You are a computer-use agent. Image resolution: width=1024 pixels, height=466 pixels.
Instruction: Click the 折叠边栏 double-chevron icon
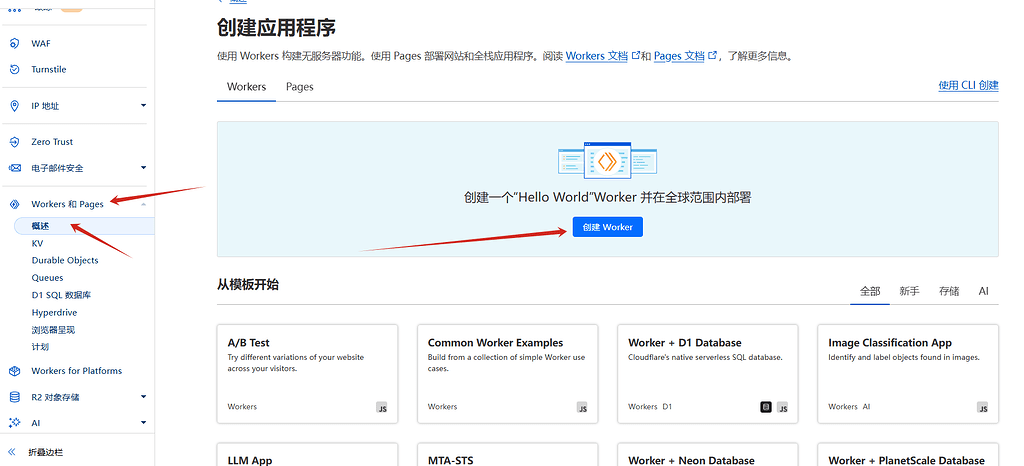[x=12, y=452]
